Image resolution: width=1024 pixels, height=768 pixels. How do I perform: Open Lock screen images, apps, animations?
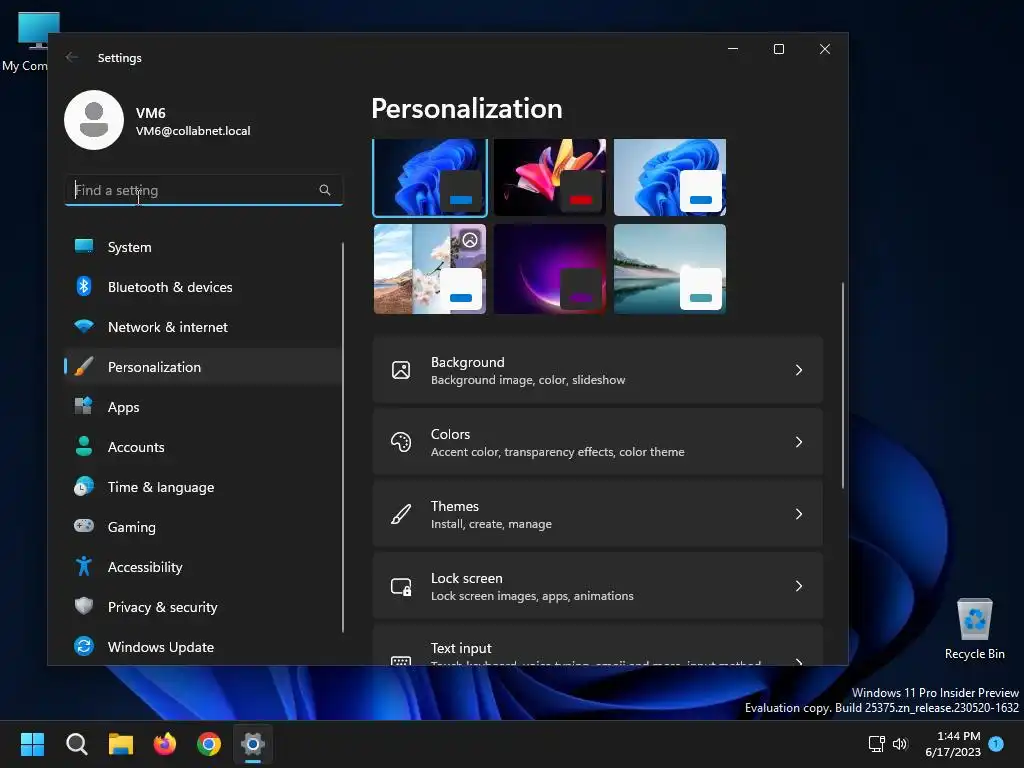[x=598, y=586]
